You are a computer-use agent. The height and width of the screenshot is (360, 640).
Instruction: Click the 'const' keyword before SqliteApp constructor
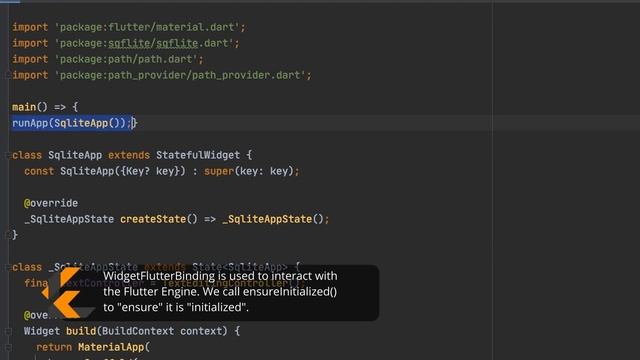click(x=39, y=171)
